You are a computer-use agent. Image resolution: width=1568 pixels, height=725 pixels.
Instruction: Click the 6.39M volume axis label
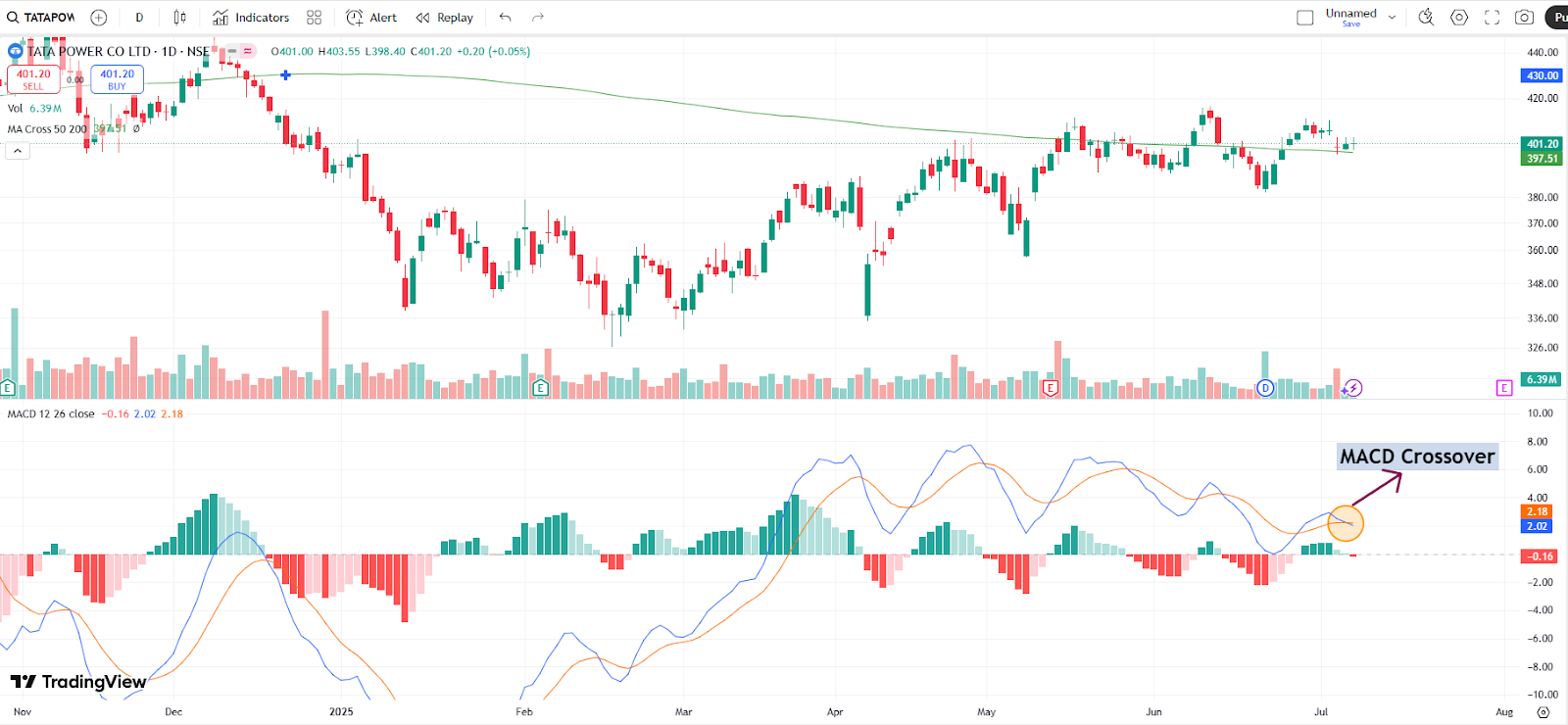(1542, 380)
